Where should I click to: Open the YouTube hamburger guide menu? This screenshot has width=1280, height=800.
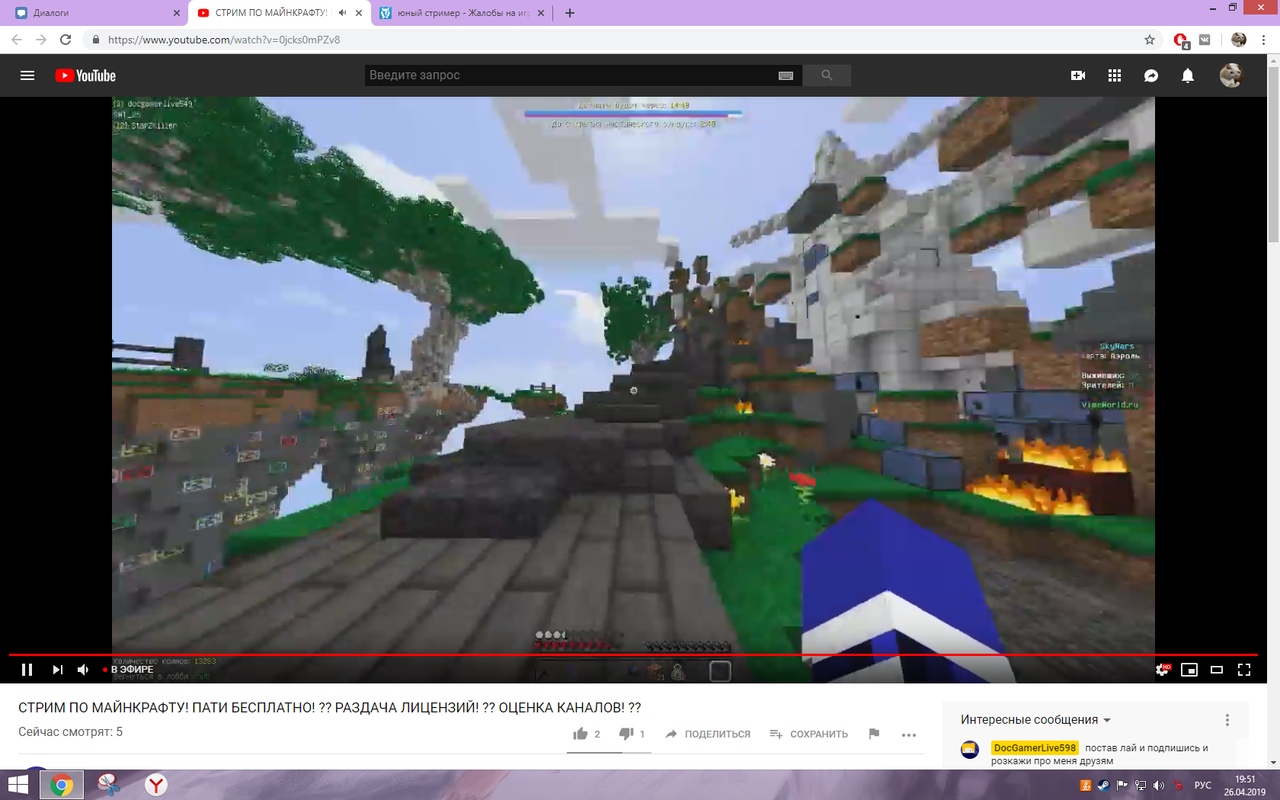click(x=27, y=75)
